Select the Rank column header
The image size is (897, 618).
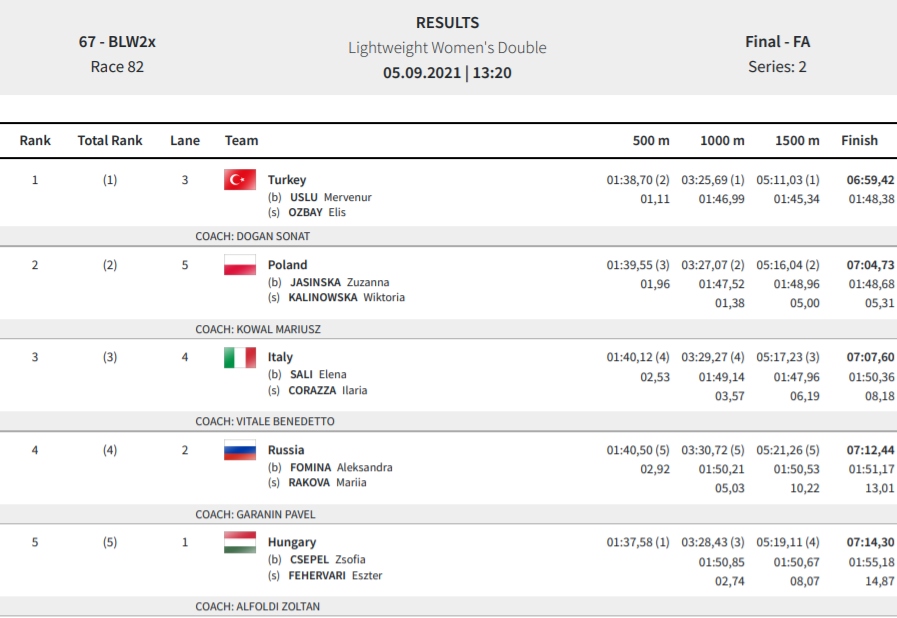(35, 140)
